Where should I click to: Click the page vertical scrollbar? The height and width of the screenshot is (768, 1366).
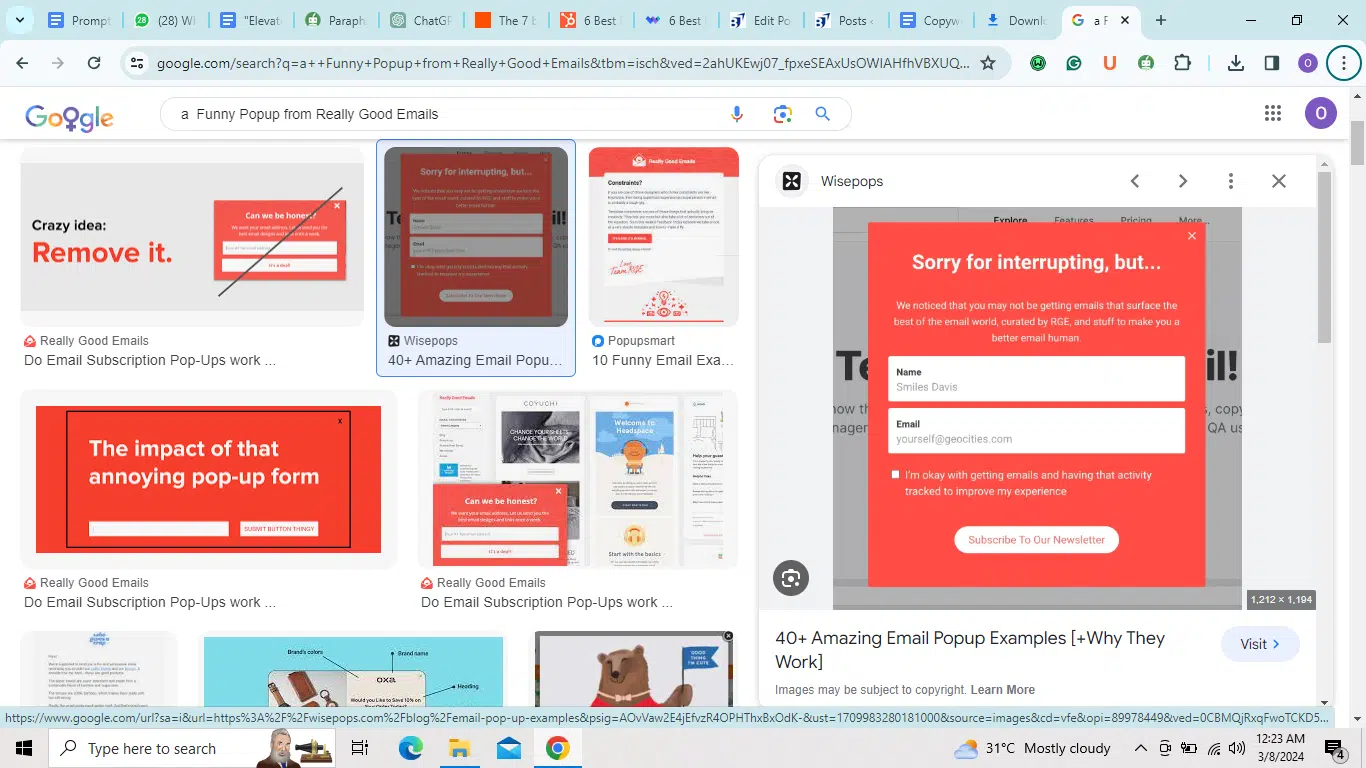pyautogui.click(x=1357, y=400)
